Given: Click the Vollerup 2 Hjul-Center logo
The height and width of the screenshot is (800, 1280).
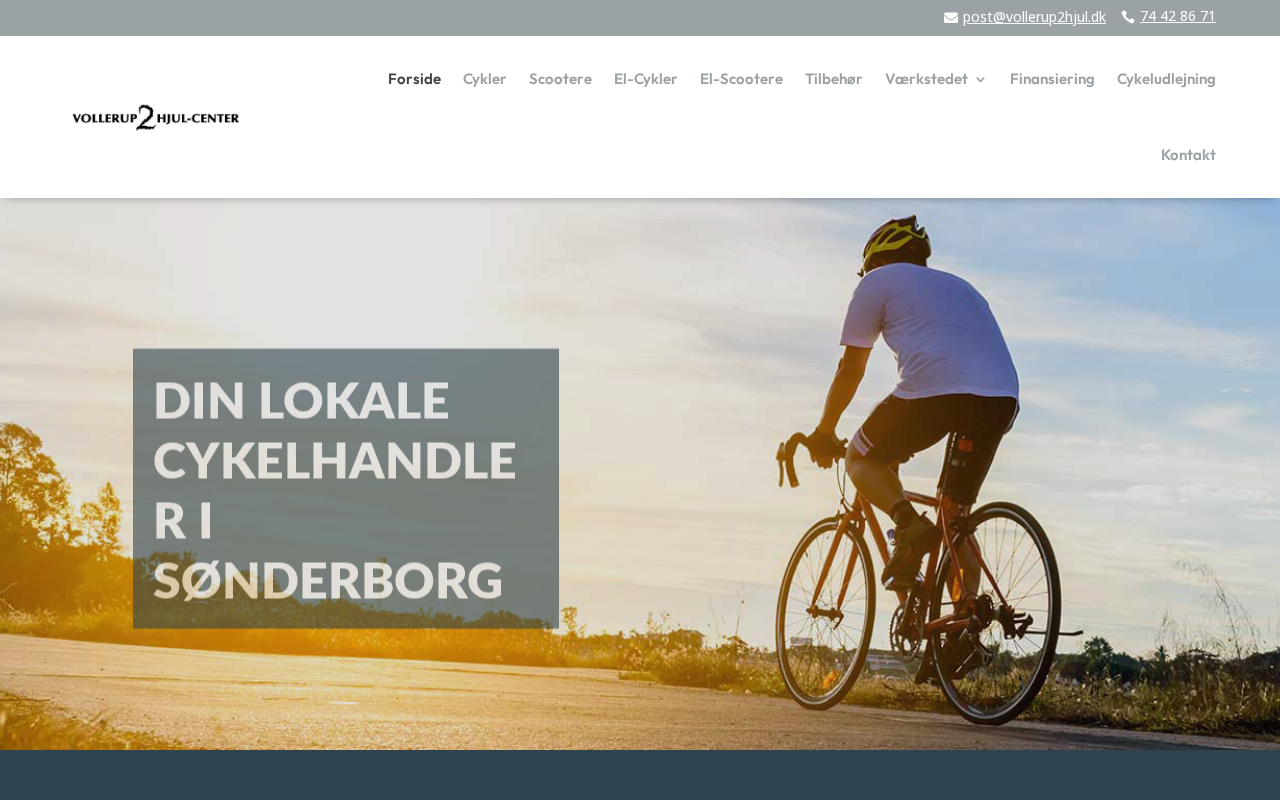Looking at the screenshot, I should pos(156,117).
